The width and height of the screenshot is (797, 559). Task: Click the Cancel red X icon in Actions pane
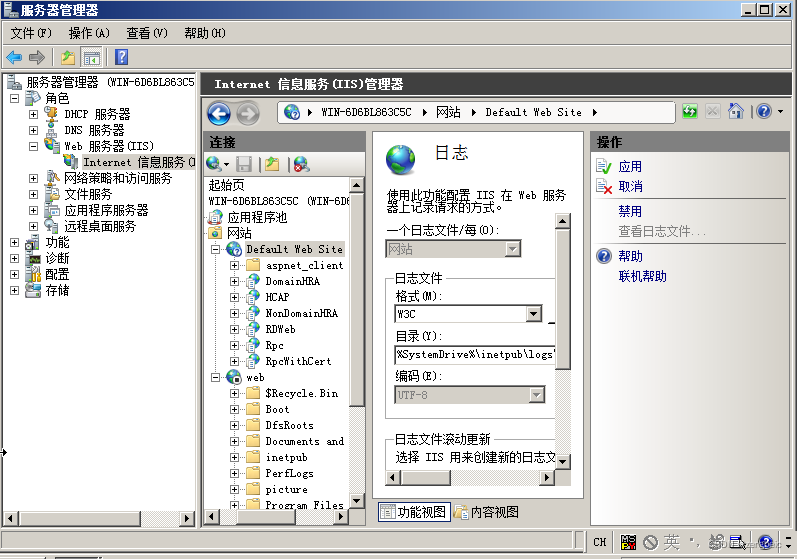pos(604,187)
